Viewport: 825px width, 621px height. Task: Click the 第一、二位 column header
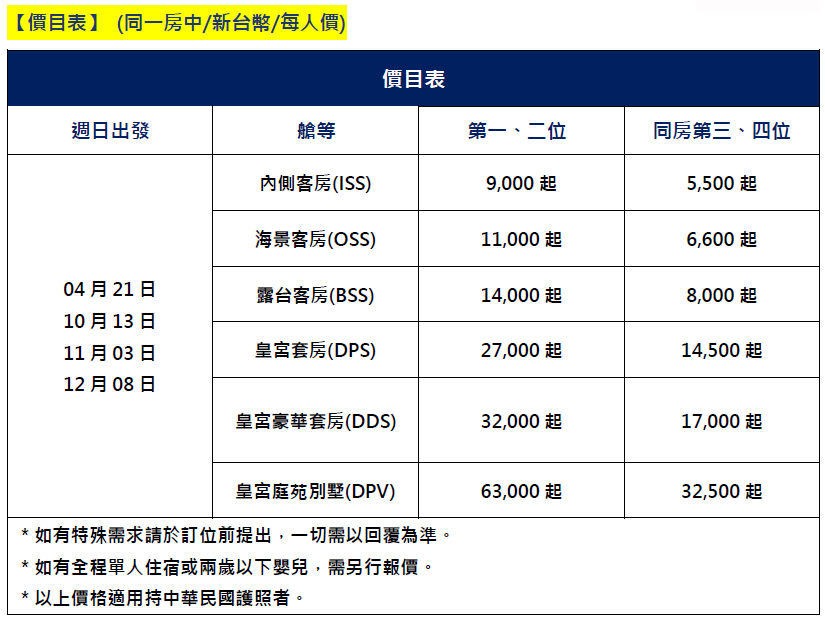521,131
